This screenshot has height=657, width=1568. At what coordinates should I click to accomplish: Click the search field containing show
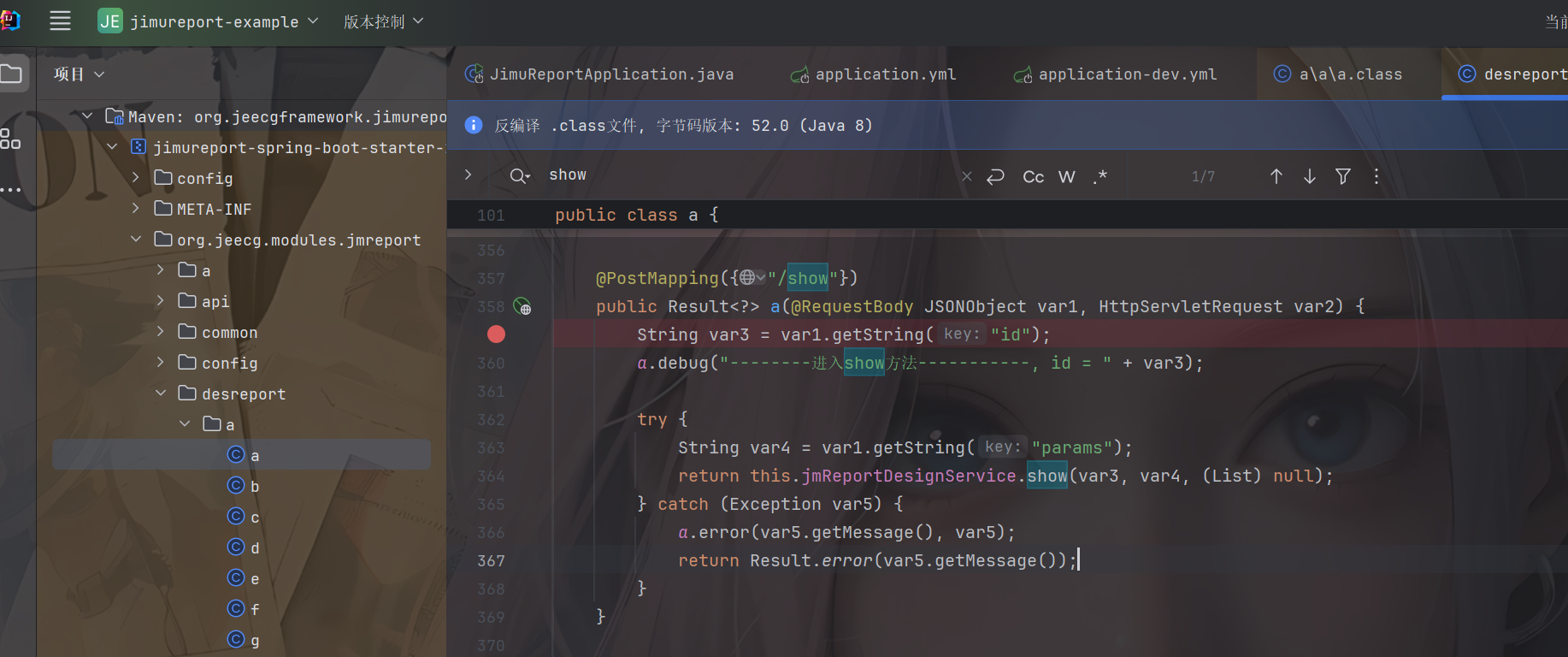click(x=748, y=175)
